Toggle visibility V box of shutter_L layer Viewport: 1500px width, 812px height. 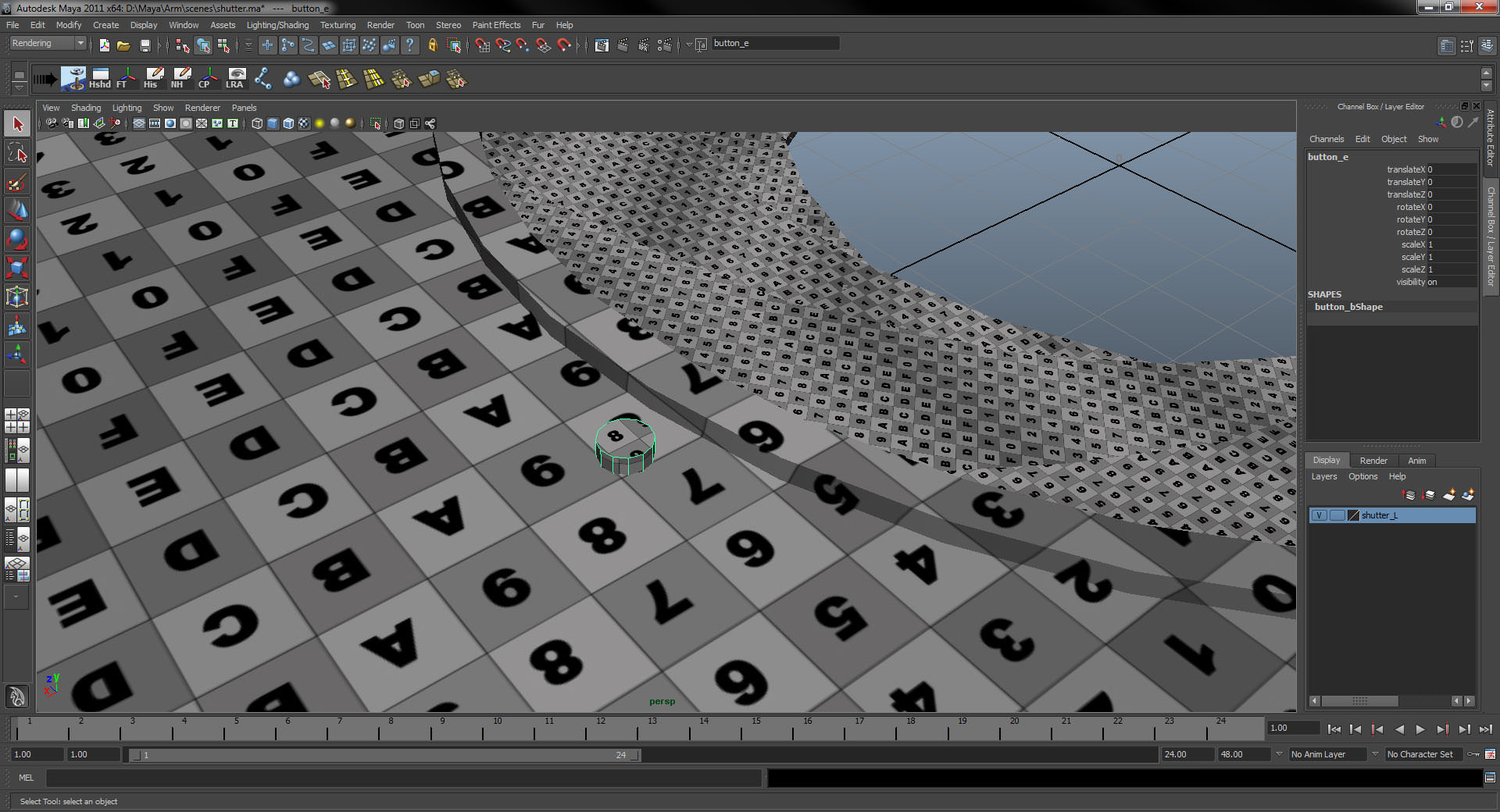pyautogui.click(x=1319, y=515)
